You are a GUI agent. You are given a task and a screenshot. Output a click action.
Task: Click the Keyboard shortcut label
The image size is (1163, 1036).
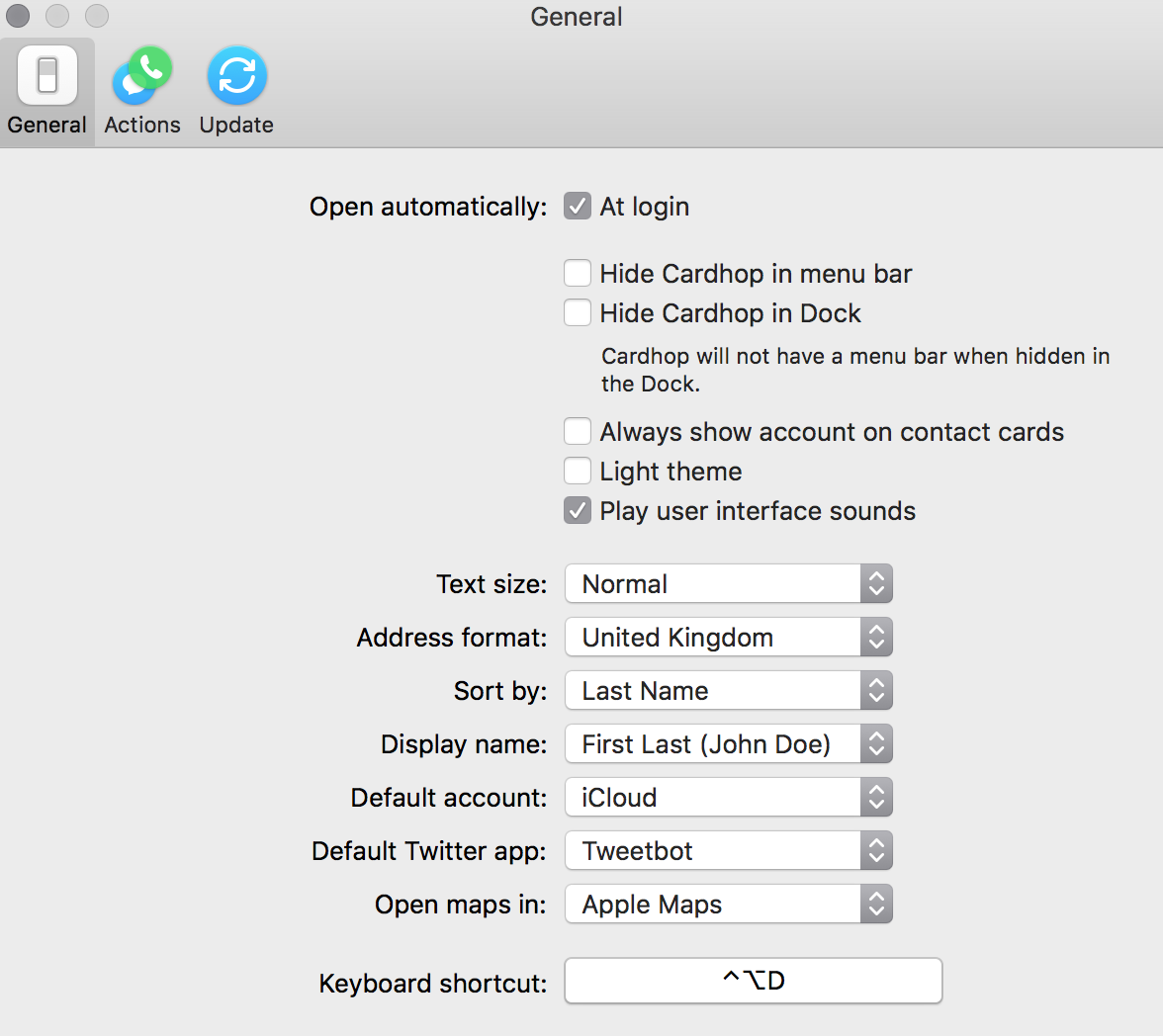tap(432, 984)
